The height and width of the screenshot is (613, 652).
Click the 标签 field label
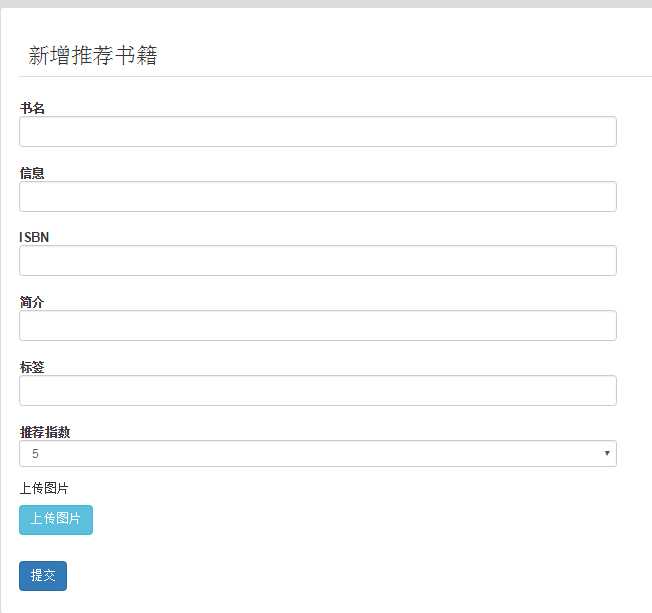[x=32, y=367]
